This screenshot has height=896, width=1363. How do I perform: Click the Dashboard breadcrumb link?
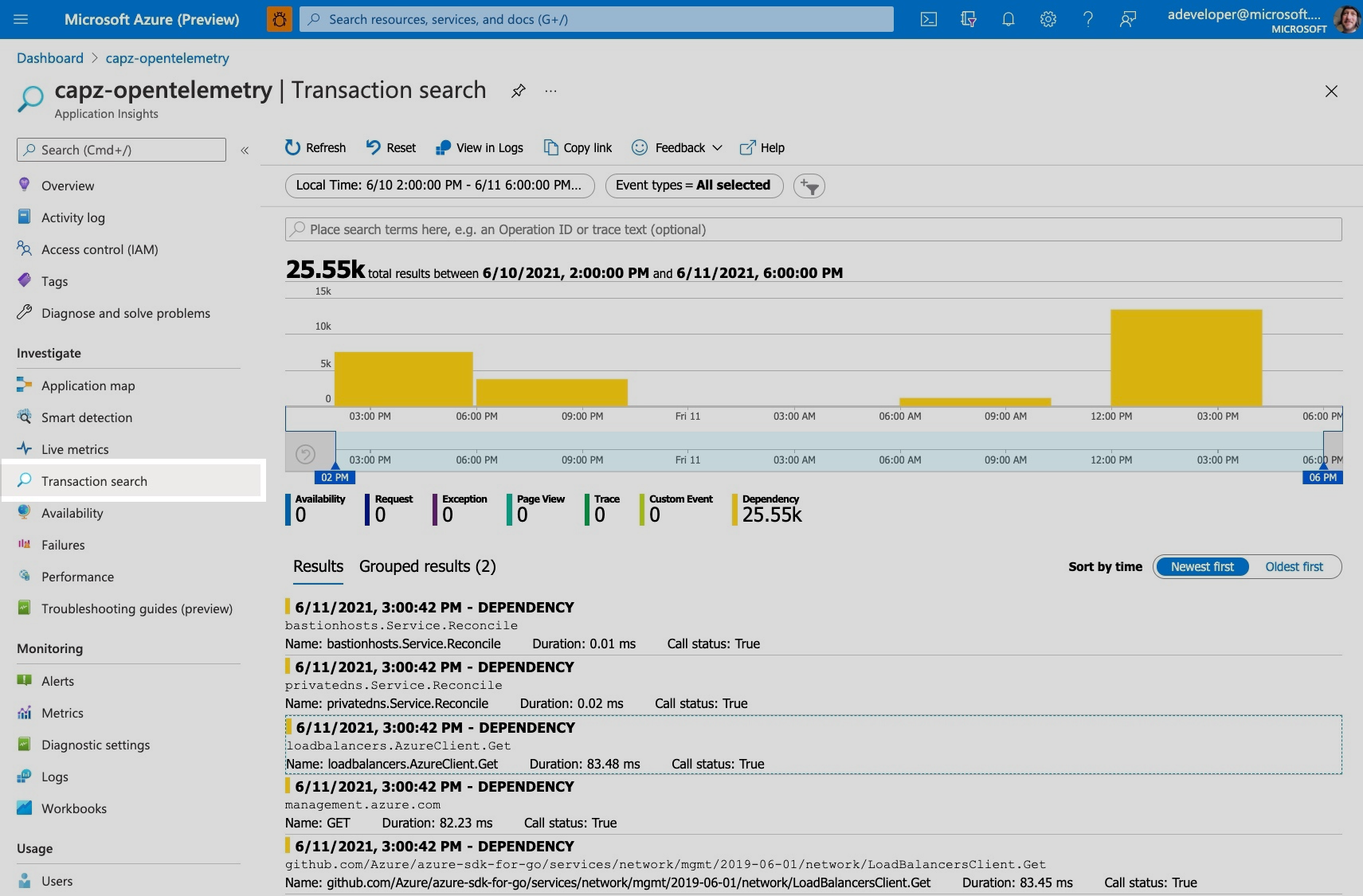point(50,58)
